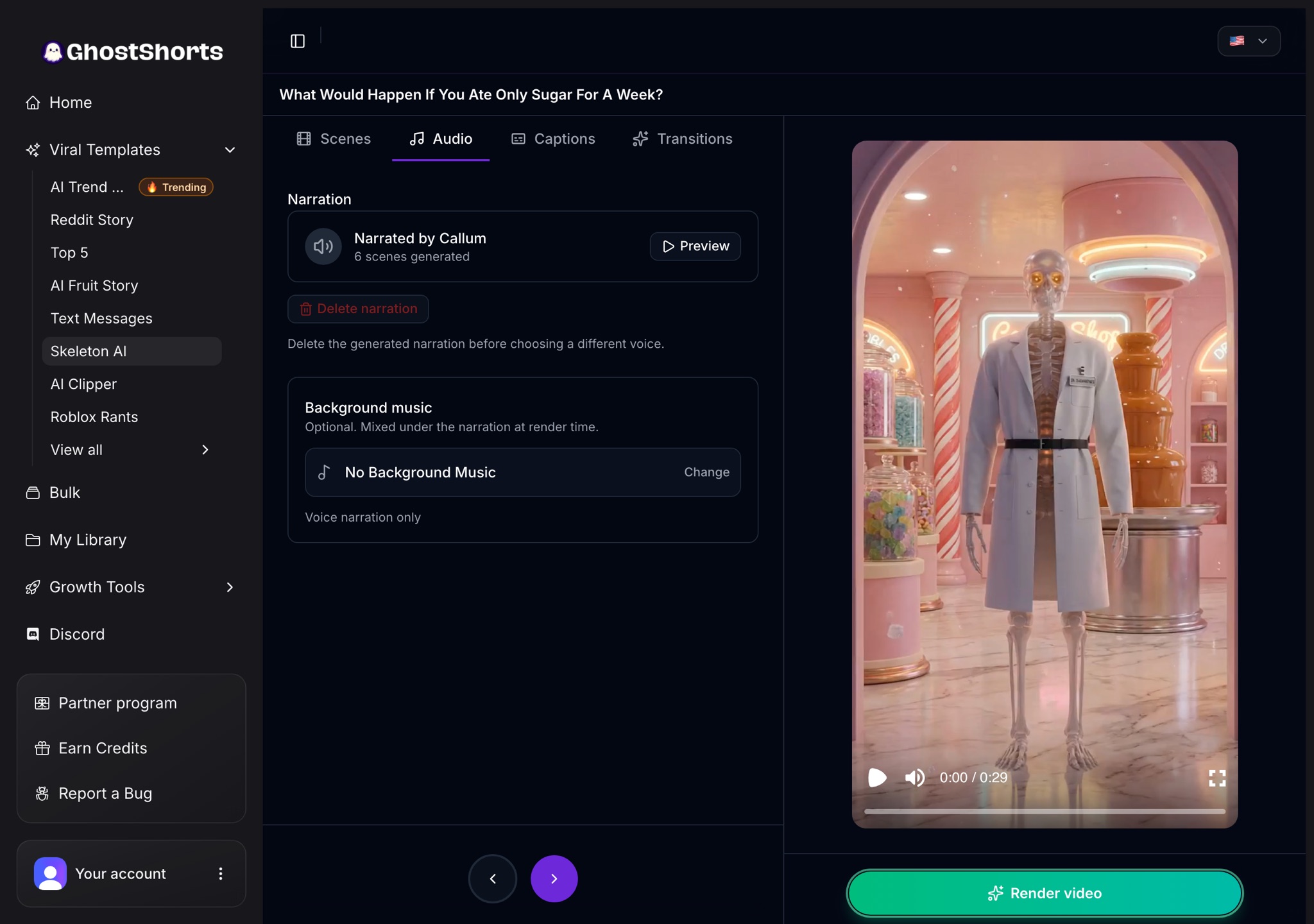Select AI Trend trending template

pyautogui.click(x=132, y=187)
